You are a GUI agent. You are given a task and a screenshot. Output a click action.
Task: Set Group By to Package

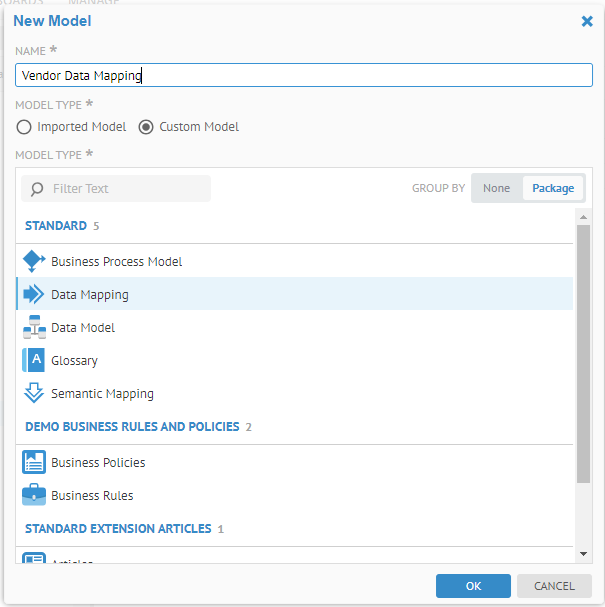point(552,188)
